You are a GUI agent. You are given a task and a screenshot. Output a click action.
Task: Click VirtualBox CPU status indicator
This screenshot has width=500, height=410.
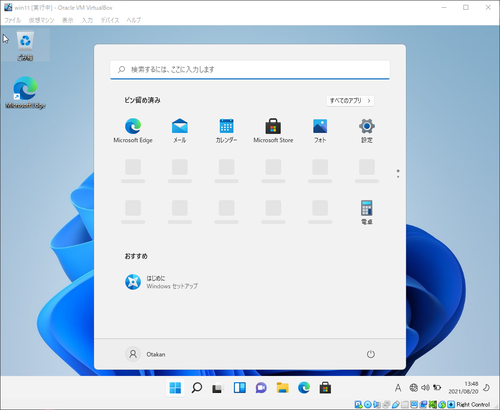(x=433, y=404)
